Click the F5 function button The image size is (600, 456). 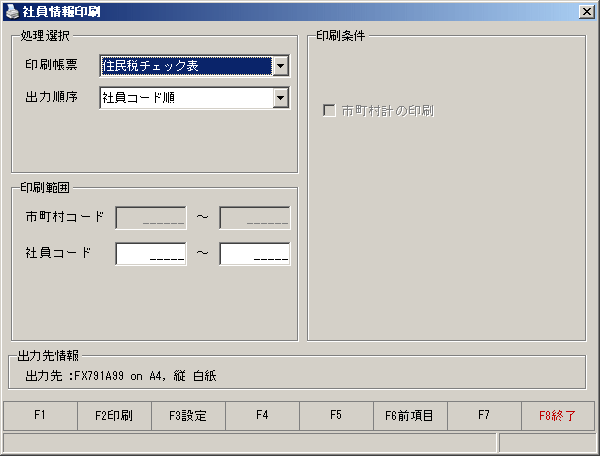[x=336, y=415]
